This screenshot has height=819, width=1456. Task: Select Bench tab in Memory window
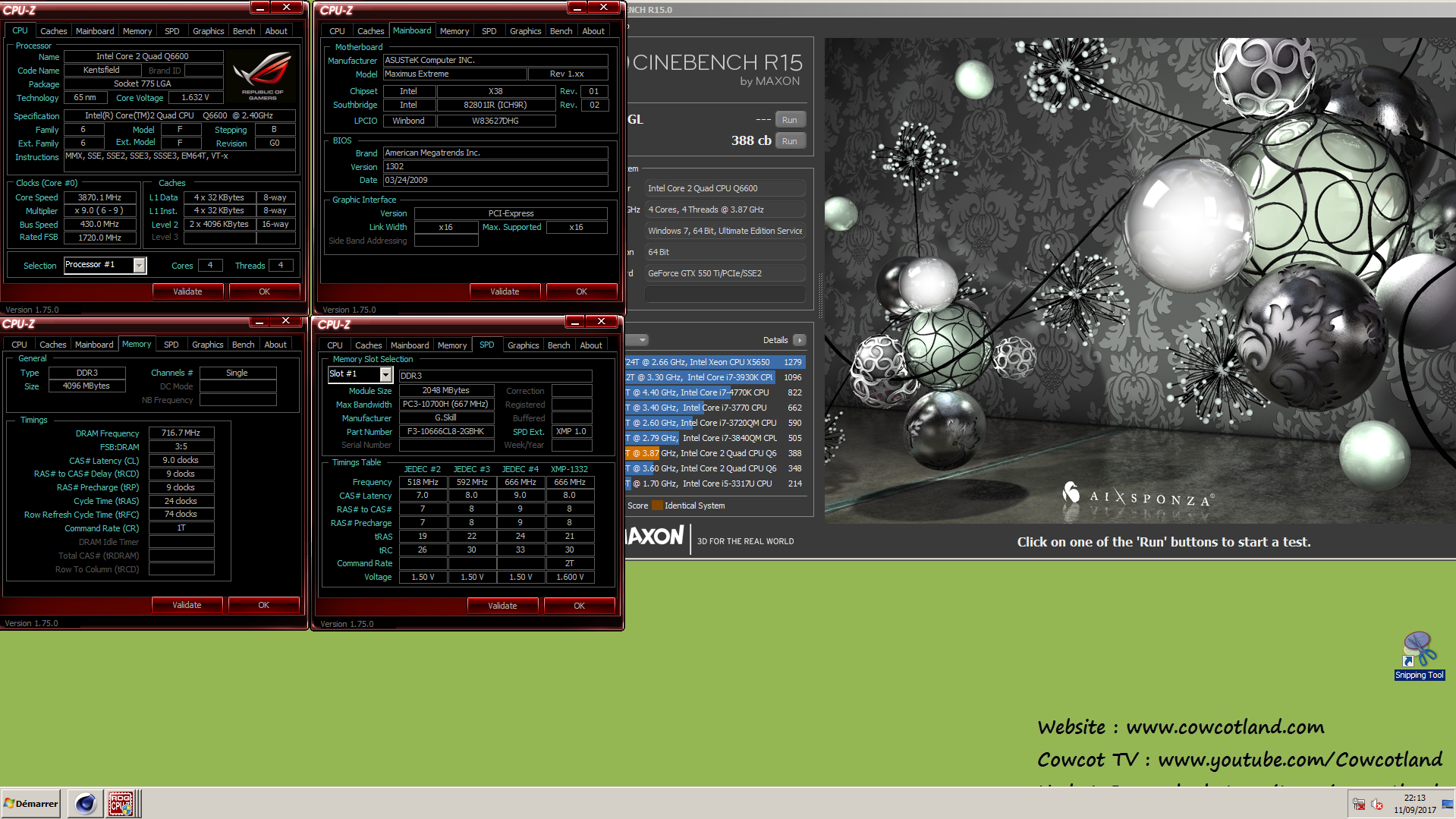tap(243, 345)
